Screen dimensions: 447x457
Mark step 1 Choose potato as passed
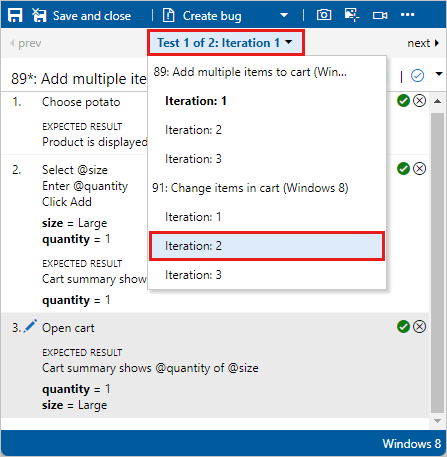[x=403, y=101]
